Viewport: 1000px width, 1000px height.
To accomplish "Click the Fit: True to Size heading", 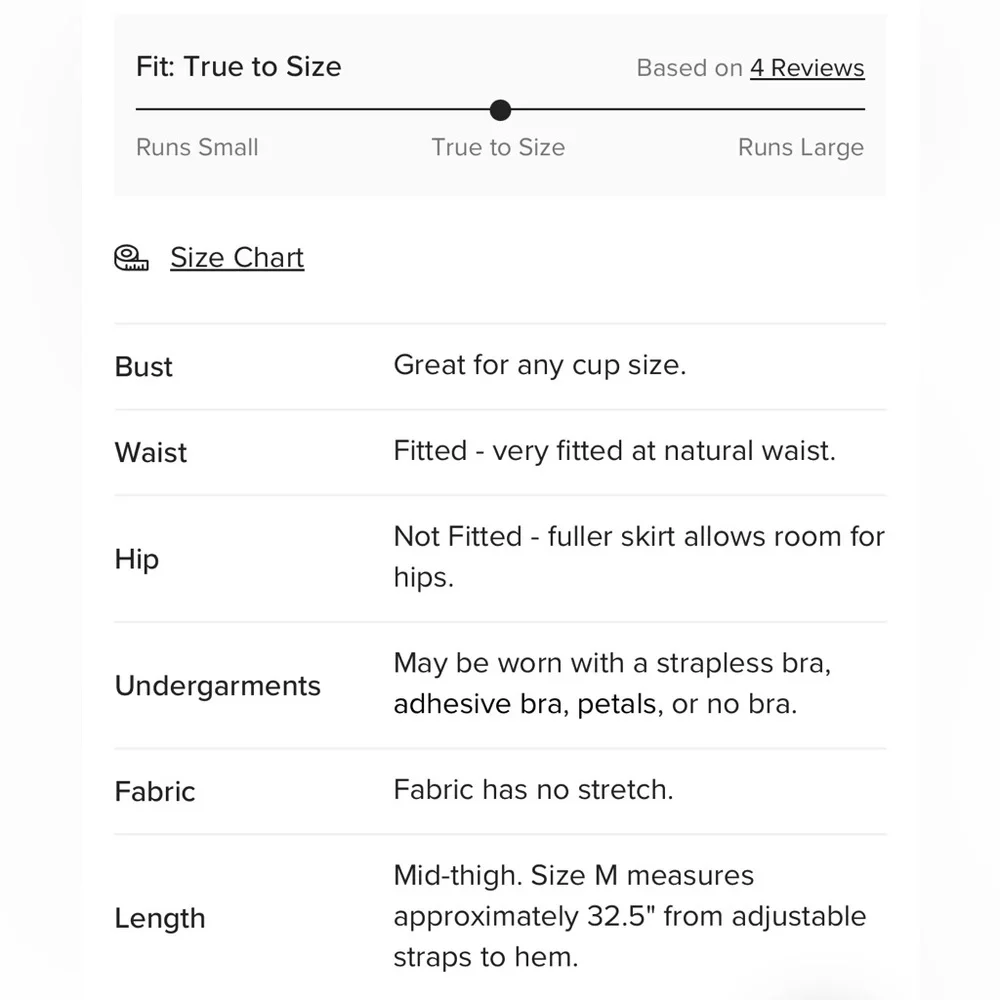I will point(239,66).
